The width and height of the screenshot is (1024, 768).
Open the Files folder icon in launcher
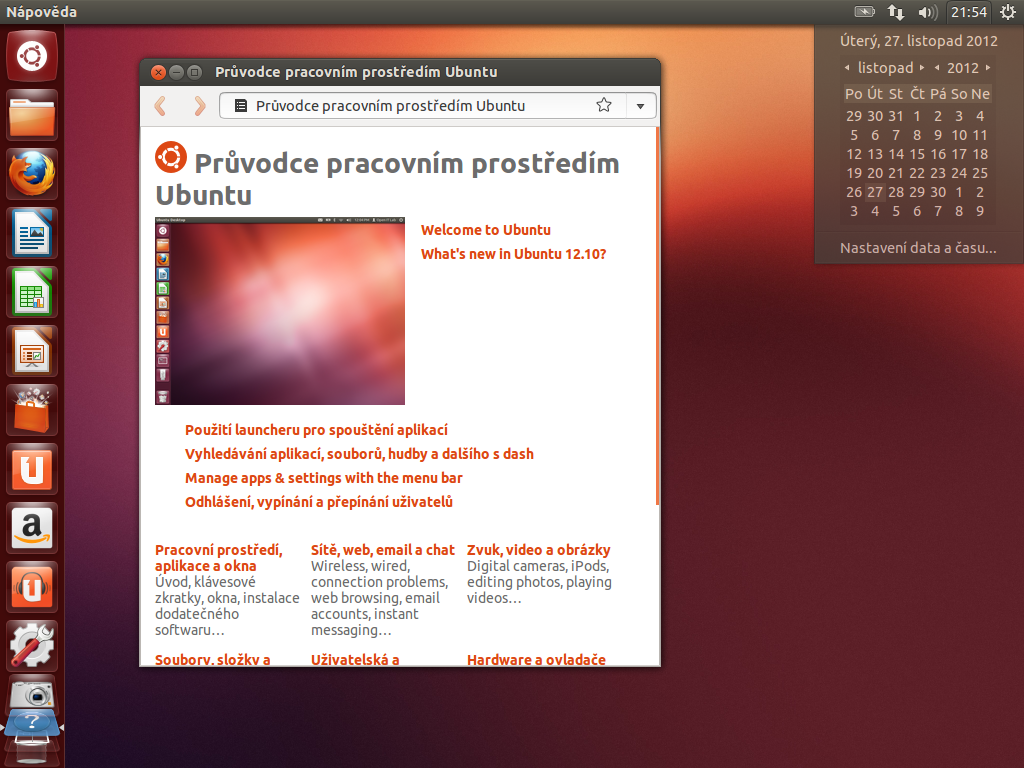pyautogui.click(x=32, y=116)
